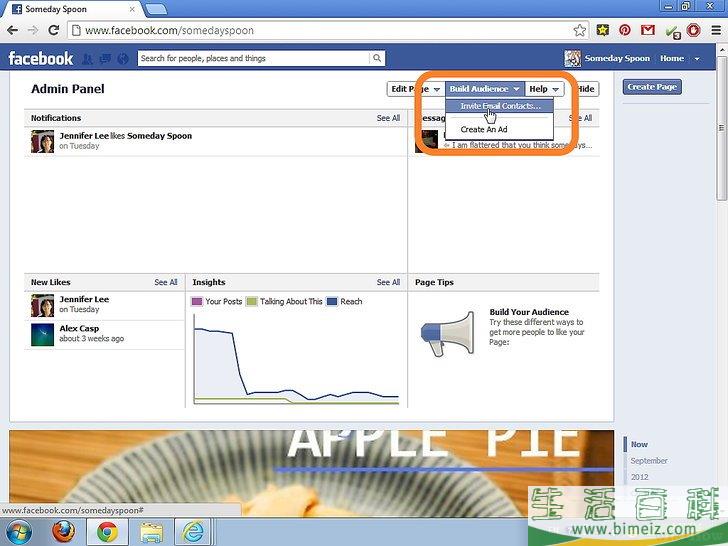The width and height of the screenshot is (728, 546).
Task: Switch to Chrome in the taskbar
Action: click(107, 532)
